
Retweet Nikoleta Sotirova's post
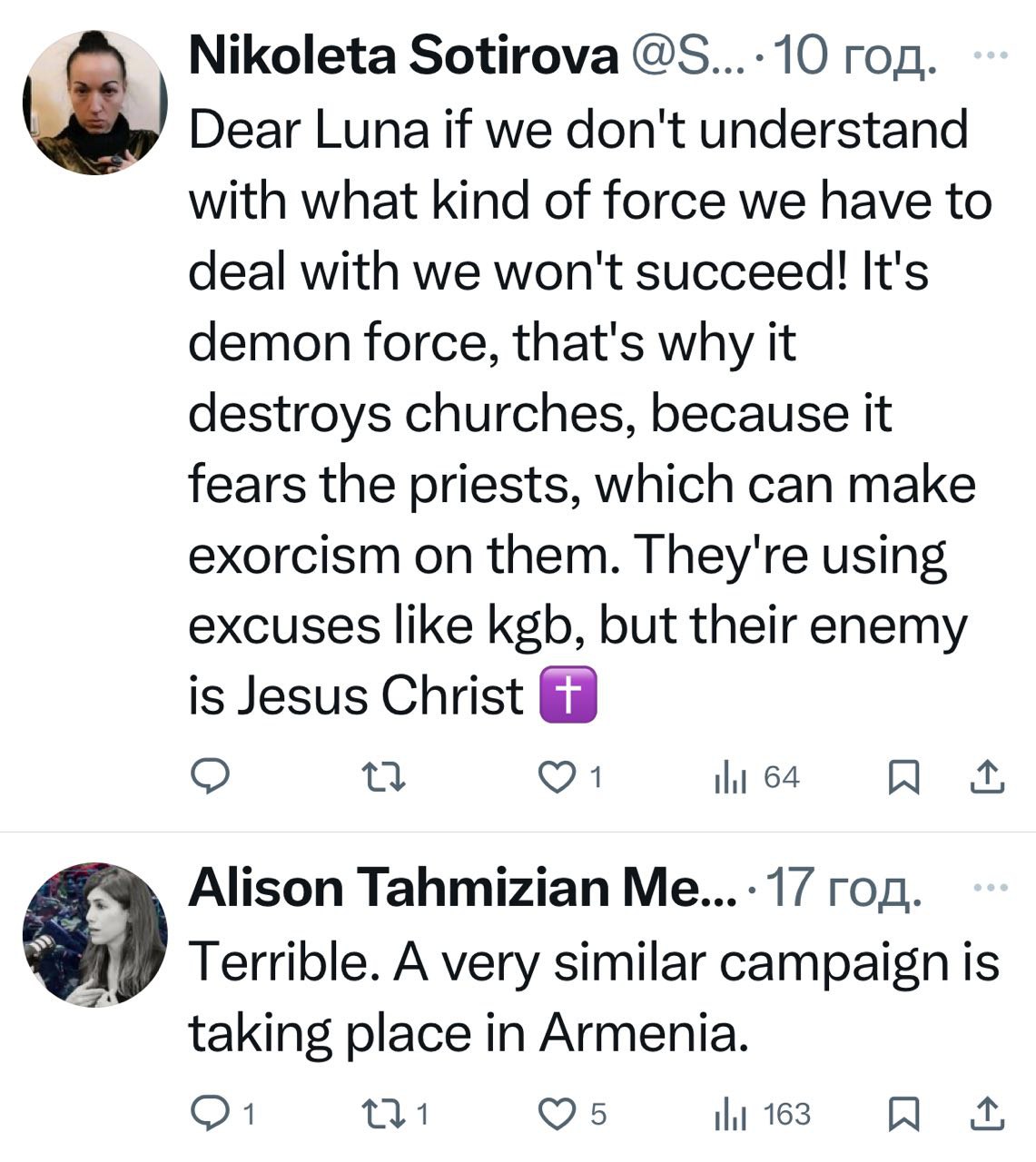click(x=383, y=777)
